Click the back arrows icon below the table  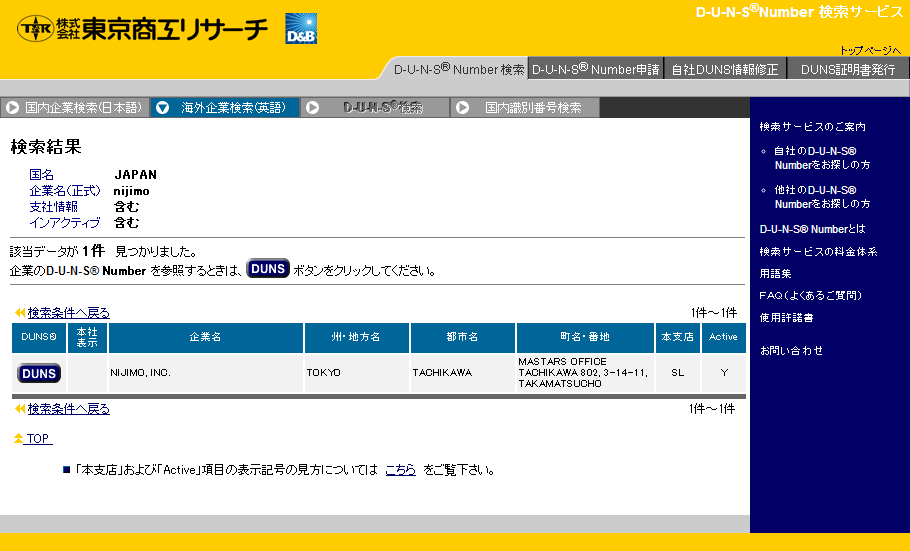click(20, 409)
